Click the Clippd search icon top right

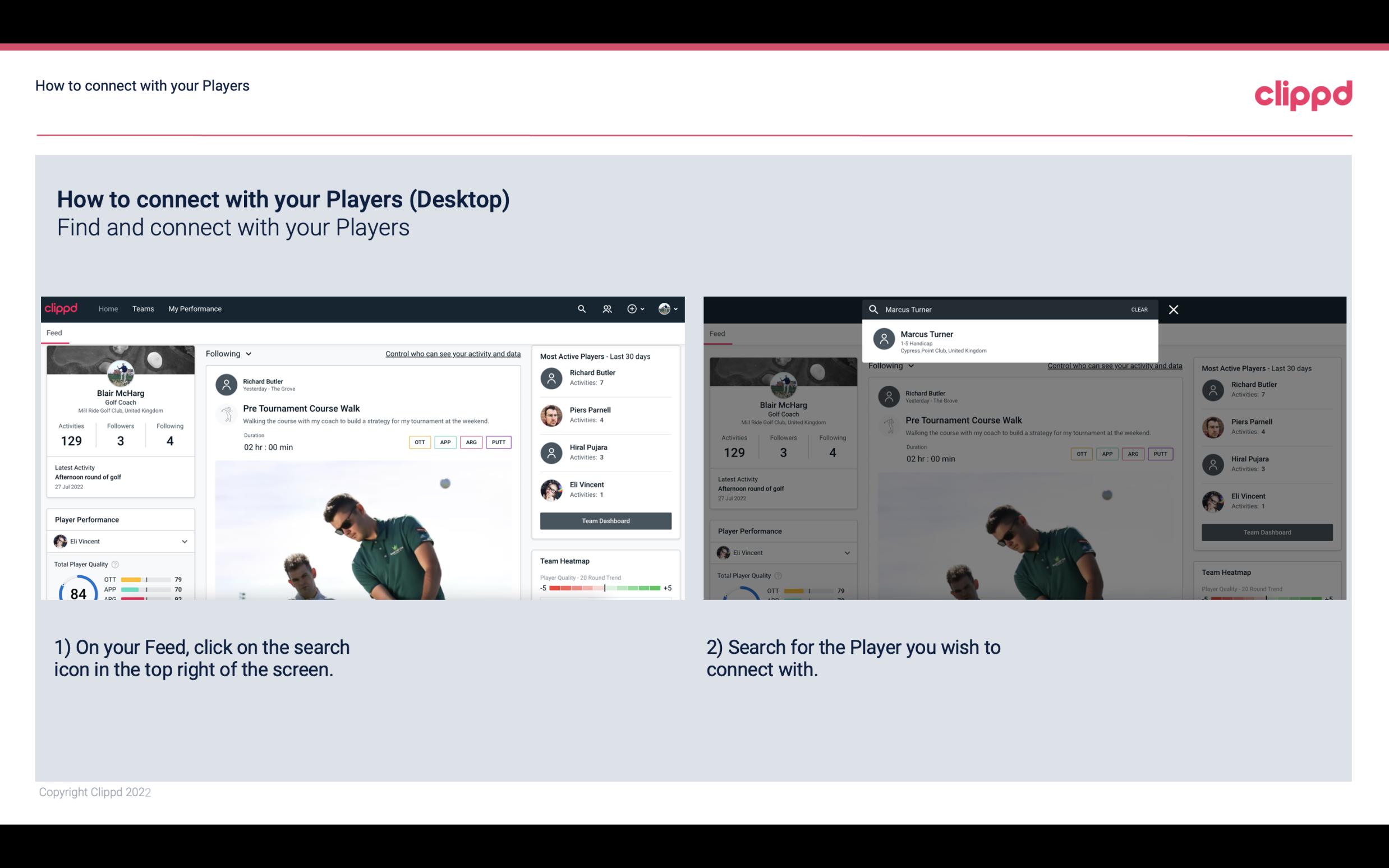(580, 309)
